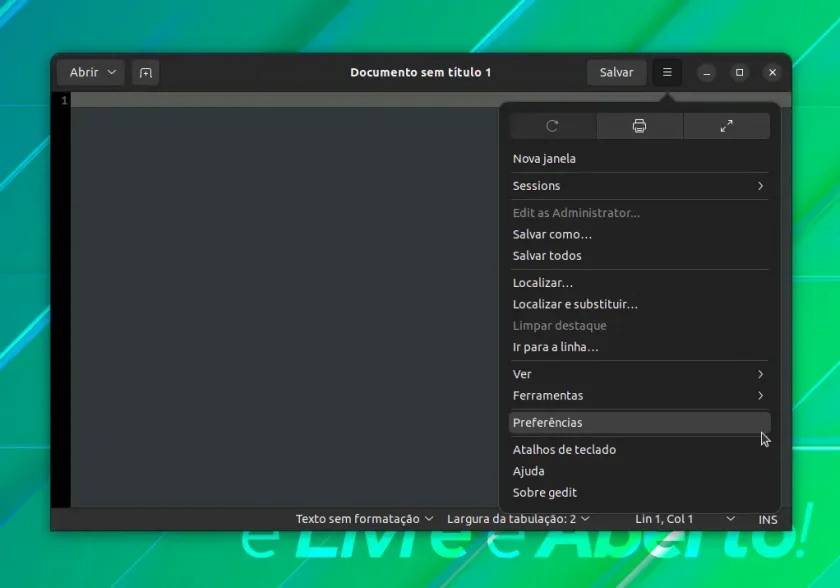Choose Ir para a linha… entry
Viewport: 840px width, 588px height.
click(640, 347)
